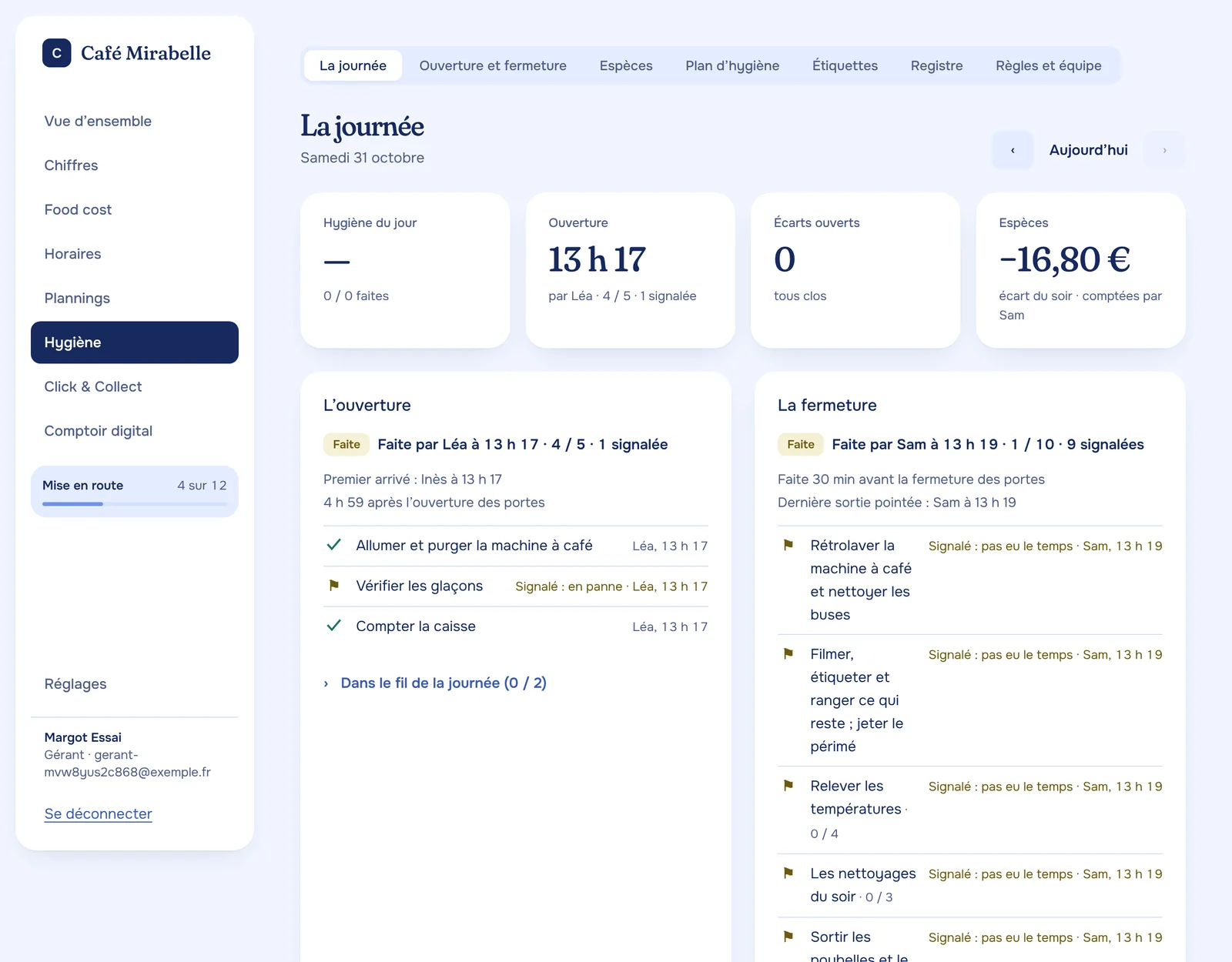Click the Mise en route progress bar
The width and height of the screenshot is (1232, 962).
pyautogui.click(x=135, y=504)
